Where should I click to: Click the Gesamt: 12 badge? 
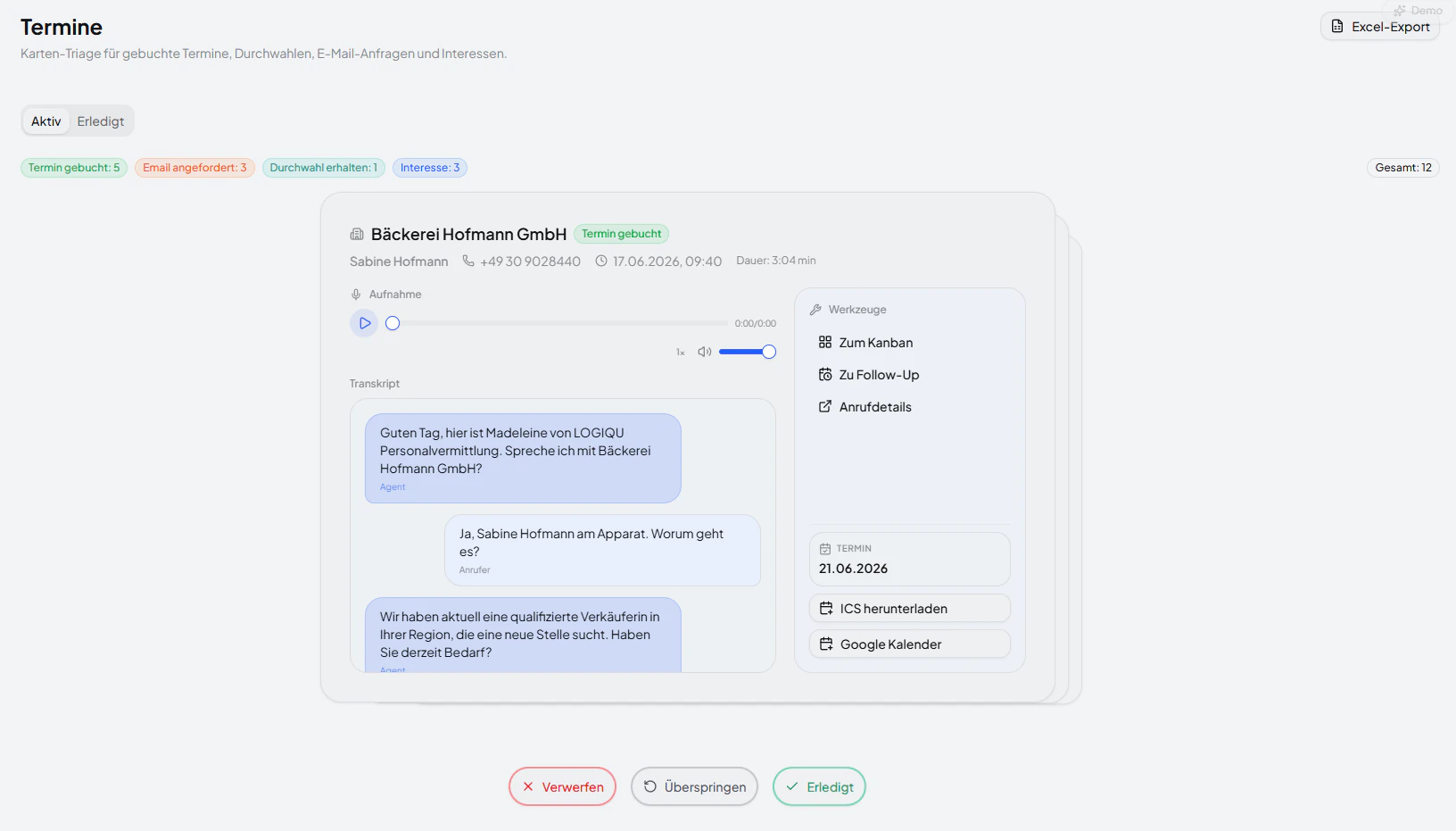pyautogui.click(x=1403, y=168)
